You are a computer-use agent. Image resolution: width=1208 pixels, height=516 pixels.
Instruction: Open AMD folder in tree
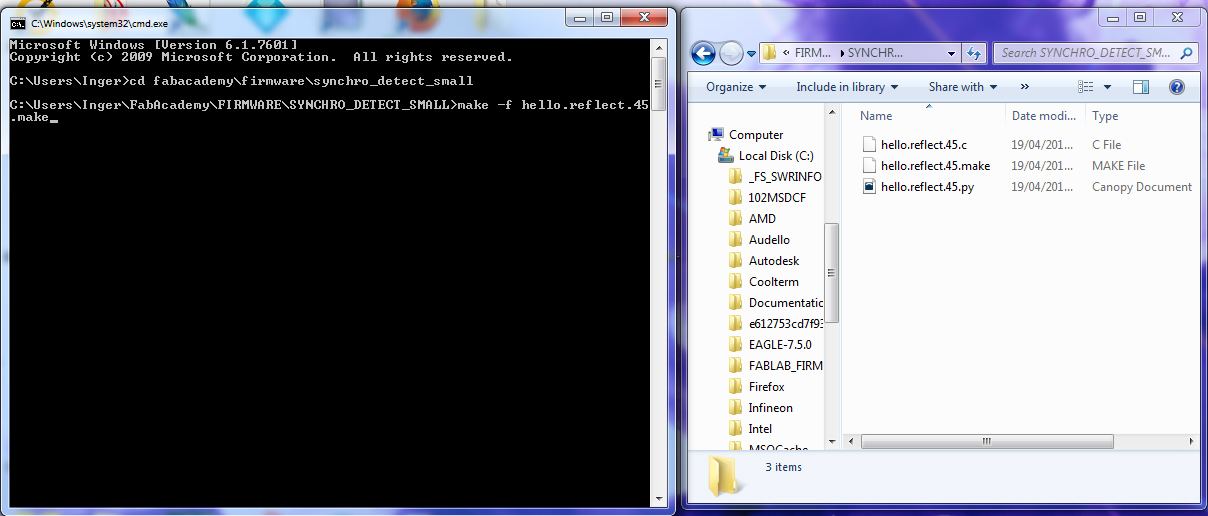[x=762, y=219]
